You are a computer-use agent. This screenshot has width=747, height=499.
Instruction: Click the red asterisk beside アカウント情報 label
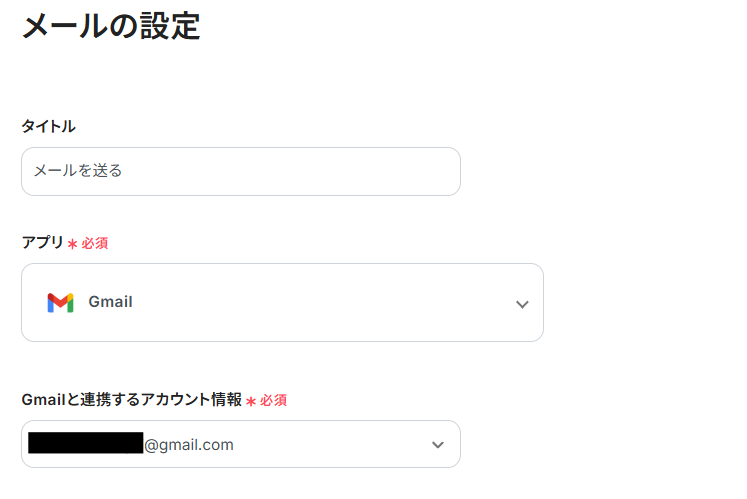[x=251, y=400]
